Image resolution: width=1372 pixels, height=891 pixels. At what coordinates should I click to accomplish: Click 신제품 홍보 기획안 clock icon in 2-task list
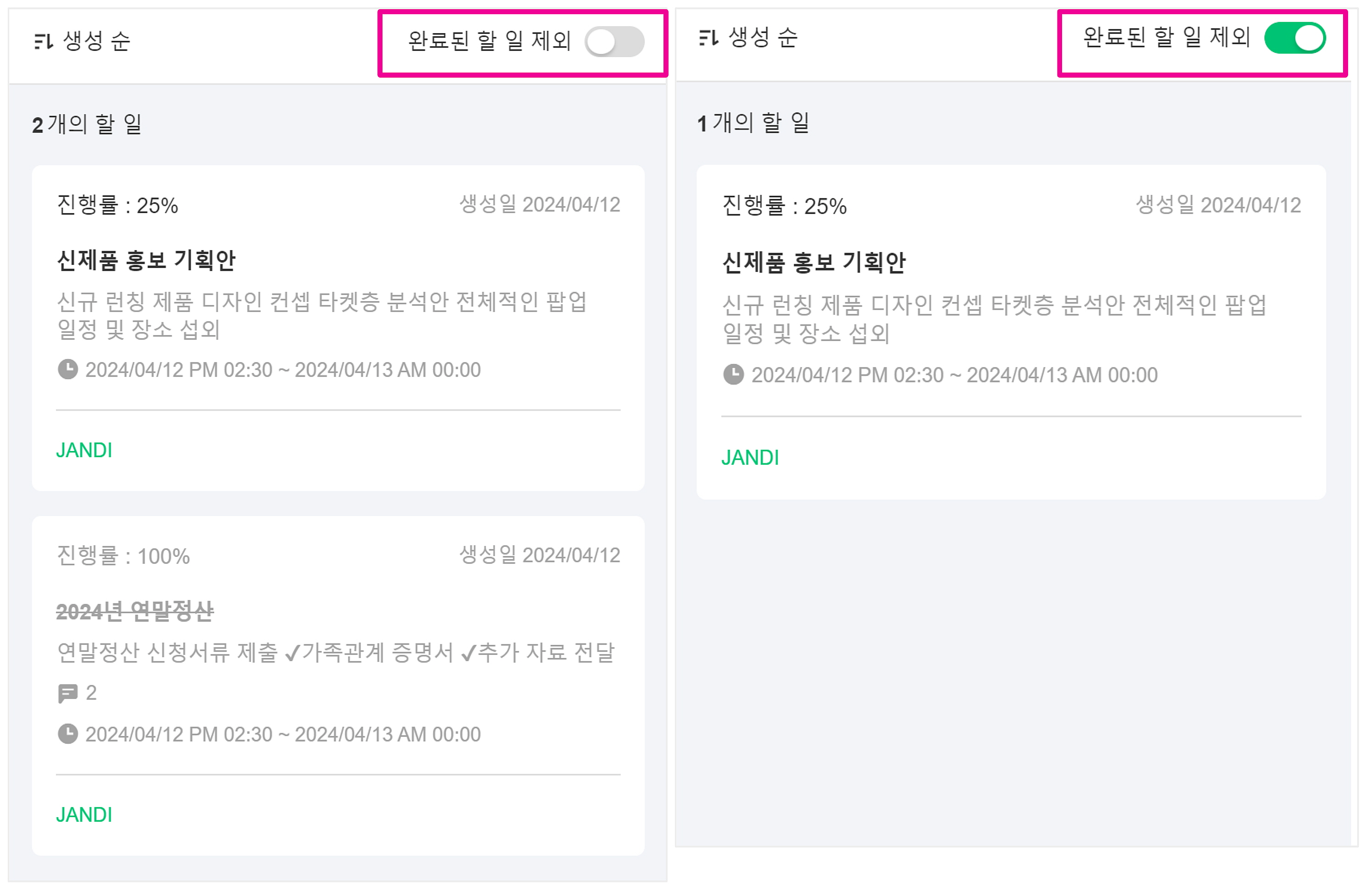tap(67, 370)
